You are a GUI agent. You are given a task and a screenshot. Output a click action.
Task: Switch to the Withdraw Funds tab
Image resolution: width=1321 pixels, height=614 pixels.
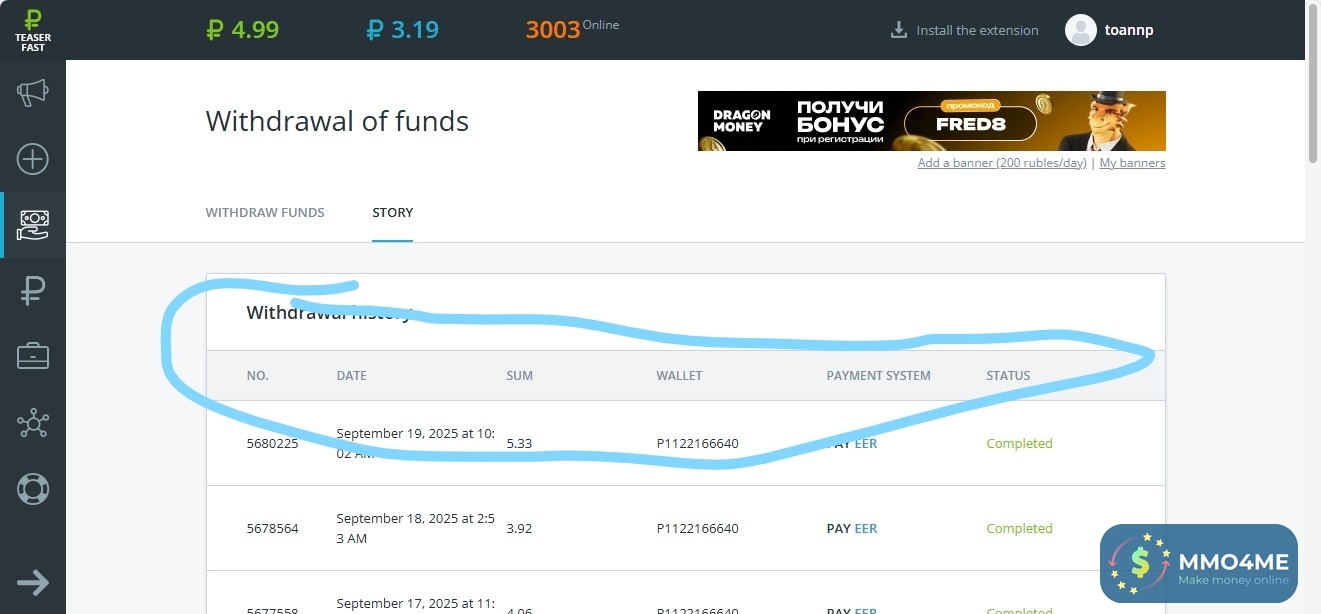tap(265, 213)
